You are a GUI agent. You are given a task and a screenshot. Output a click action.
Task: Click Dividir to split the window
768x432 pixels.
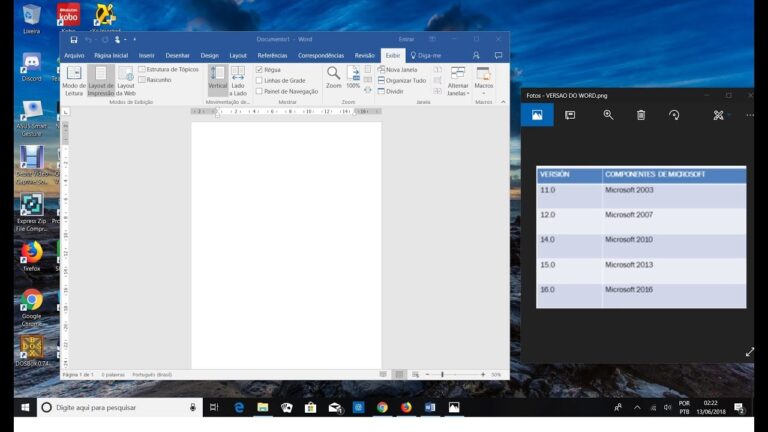pyautogui.click(x=391, y=91)
